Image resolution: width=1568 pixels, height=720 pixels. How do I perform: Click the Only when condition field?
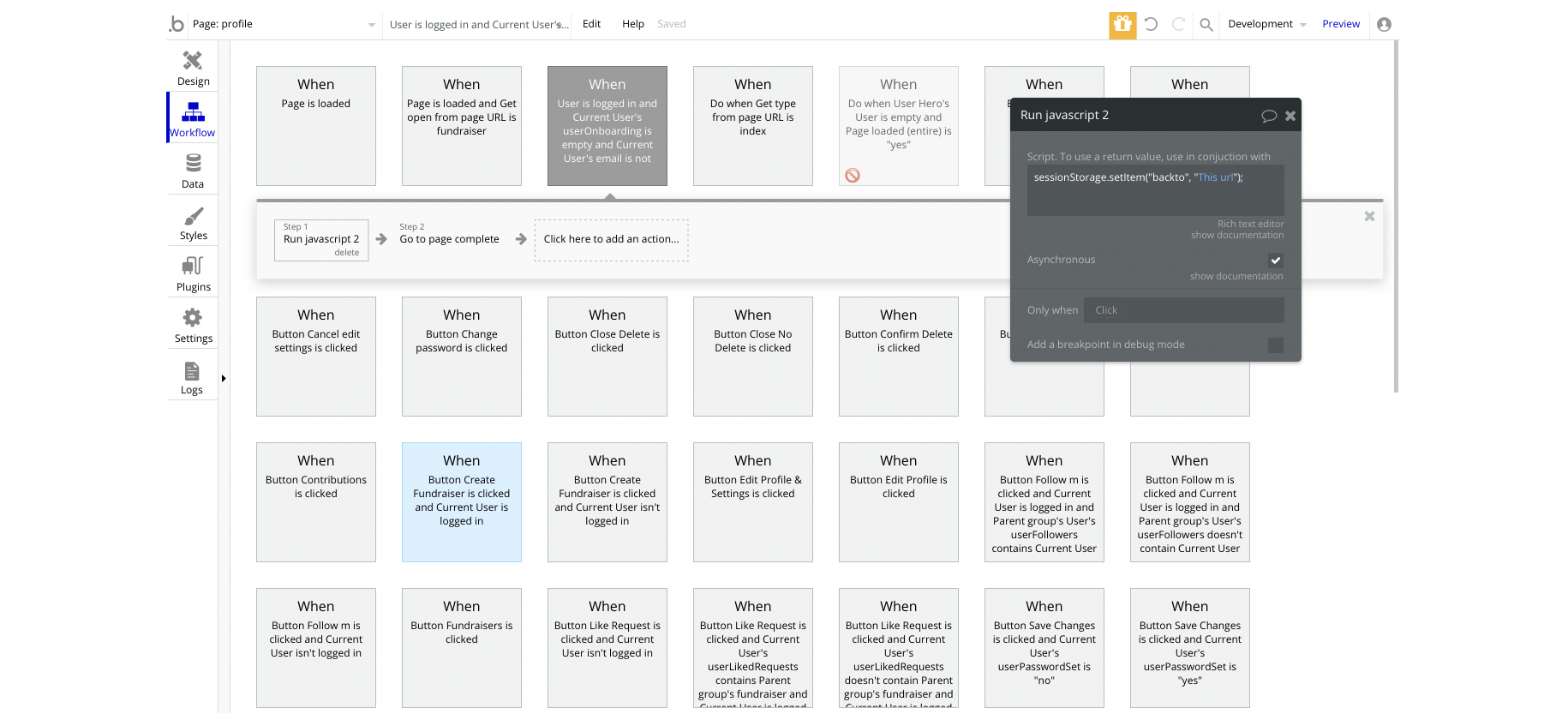point(1183,310)
